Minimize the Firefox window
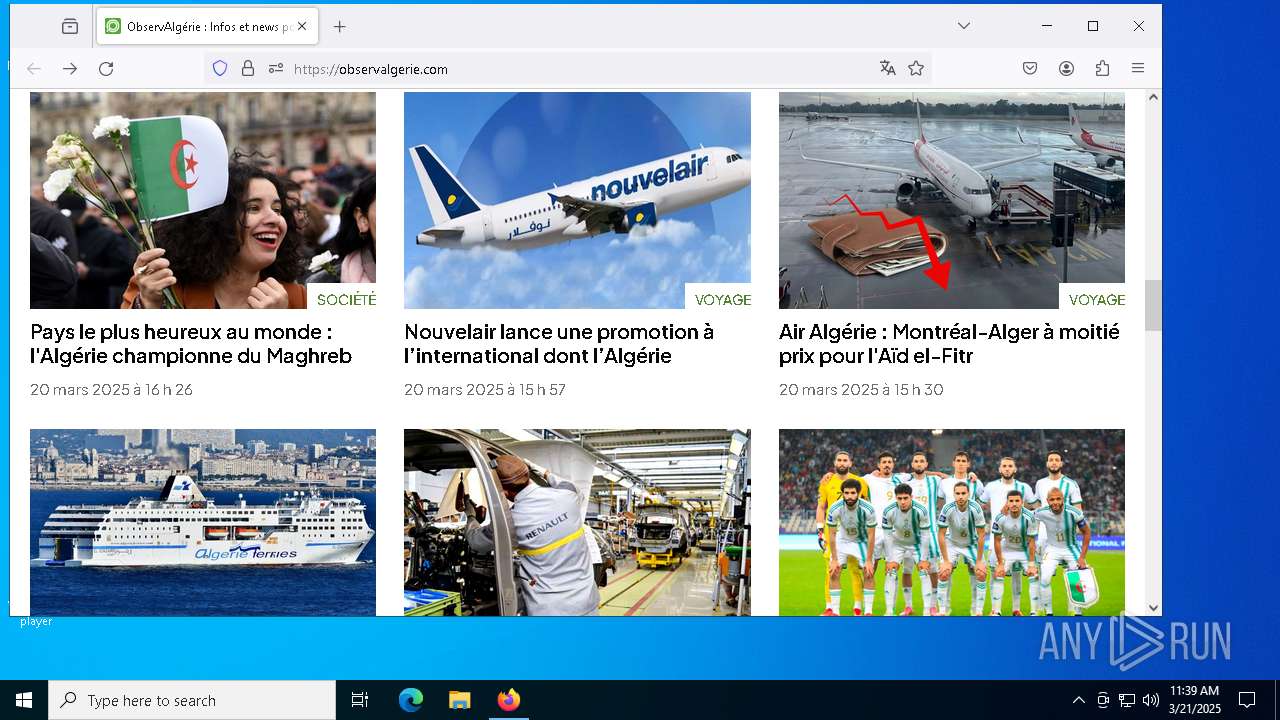 coord(1047,26)
